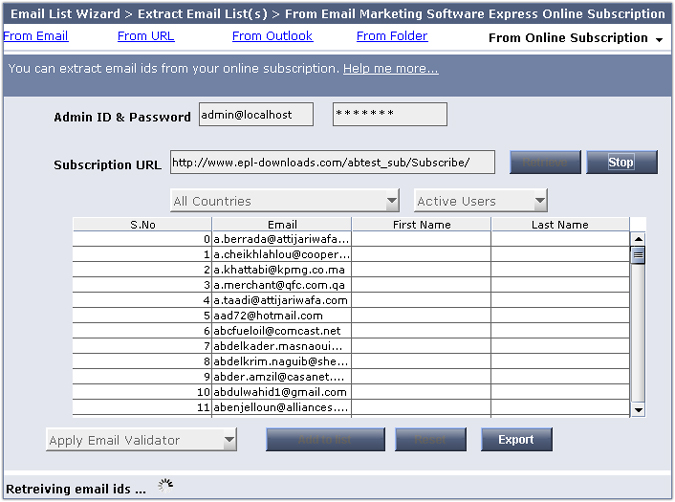Click the scroll down arrow of email list
Viewport: 675px width, 502px height.
[638, 409]
